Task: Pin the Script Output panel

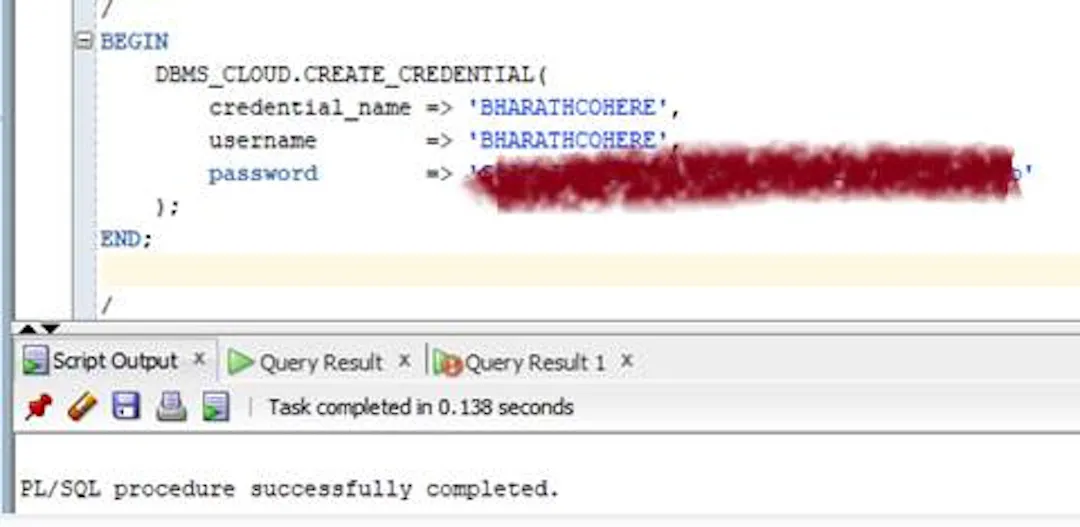Action: click(x=39, y=407)
